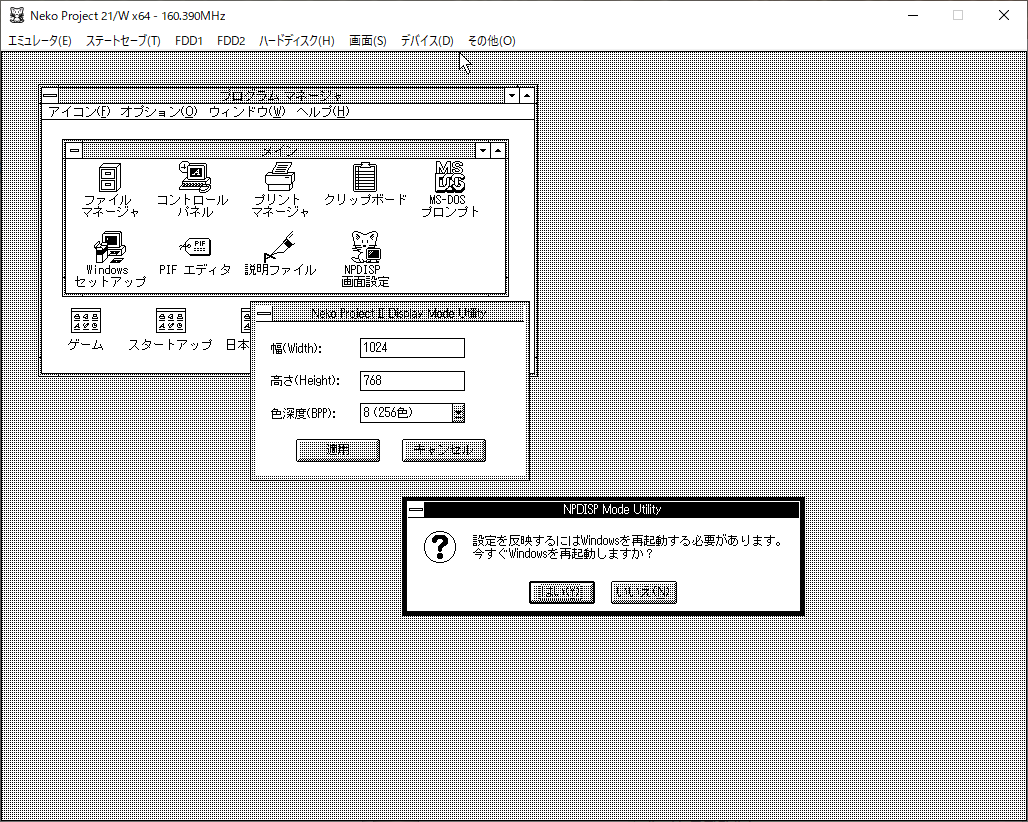Maximize the メイン group window arrow
This screenshot has height=822, width=1028.
(498, 151)
